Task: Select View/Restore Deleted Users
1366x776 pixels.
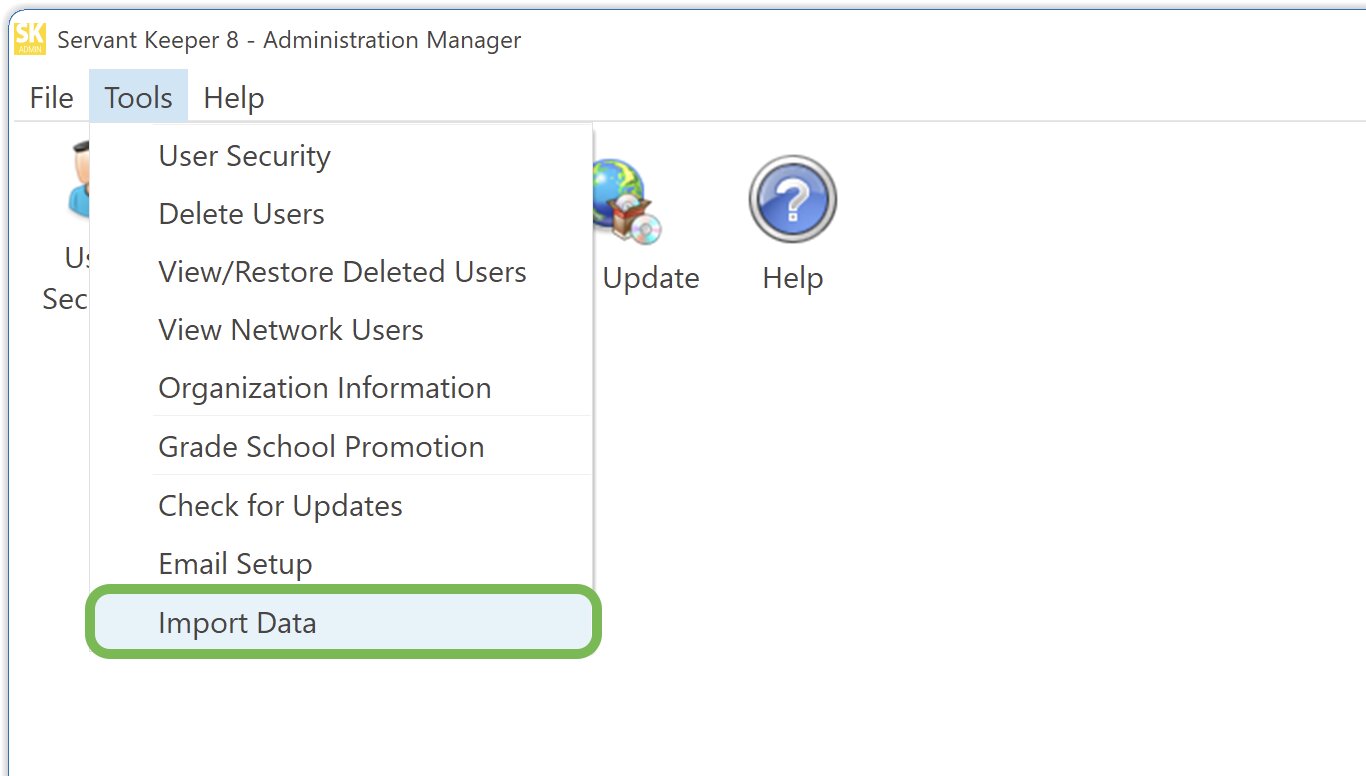Action: (342, 272)
